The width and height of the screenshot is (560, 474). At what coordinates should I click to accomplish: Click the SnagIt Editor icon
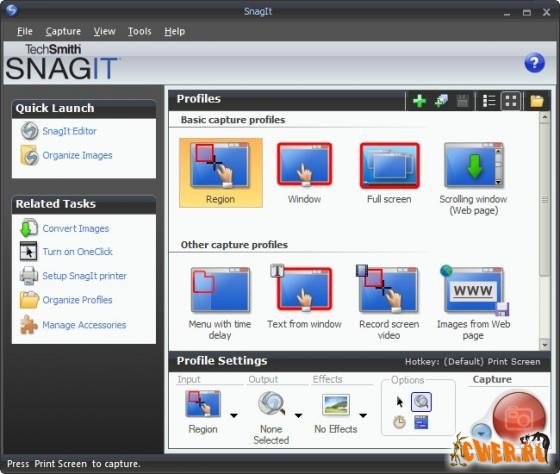(29, 131)
